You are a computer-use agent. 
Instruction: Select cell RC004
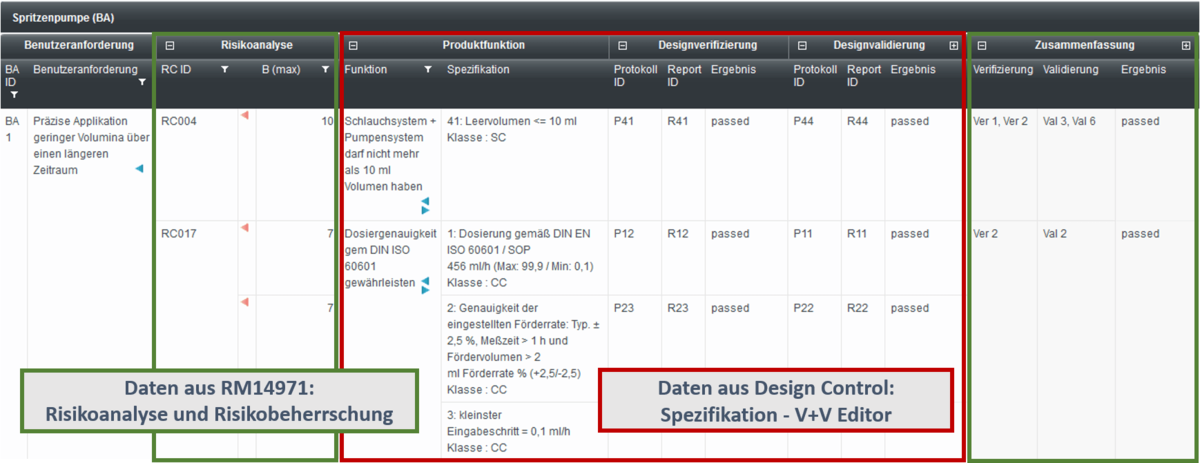pyautogui.click(x=179, y=122)
